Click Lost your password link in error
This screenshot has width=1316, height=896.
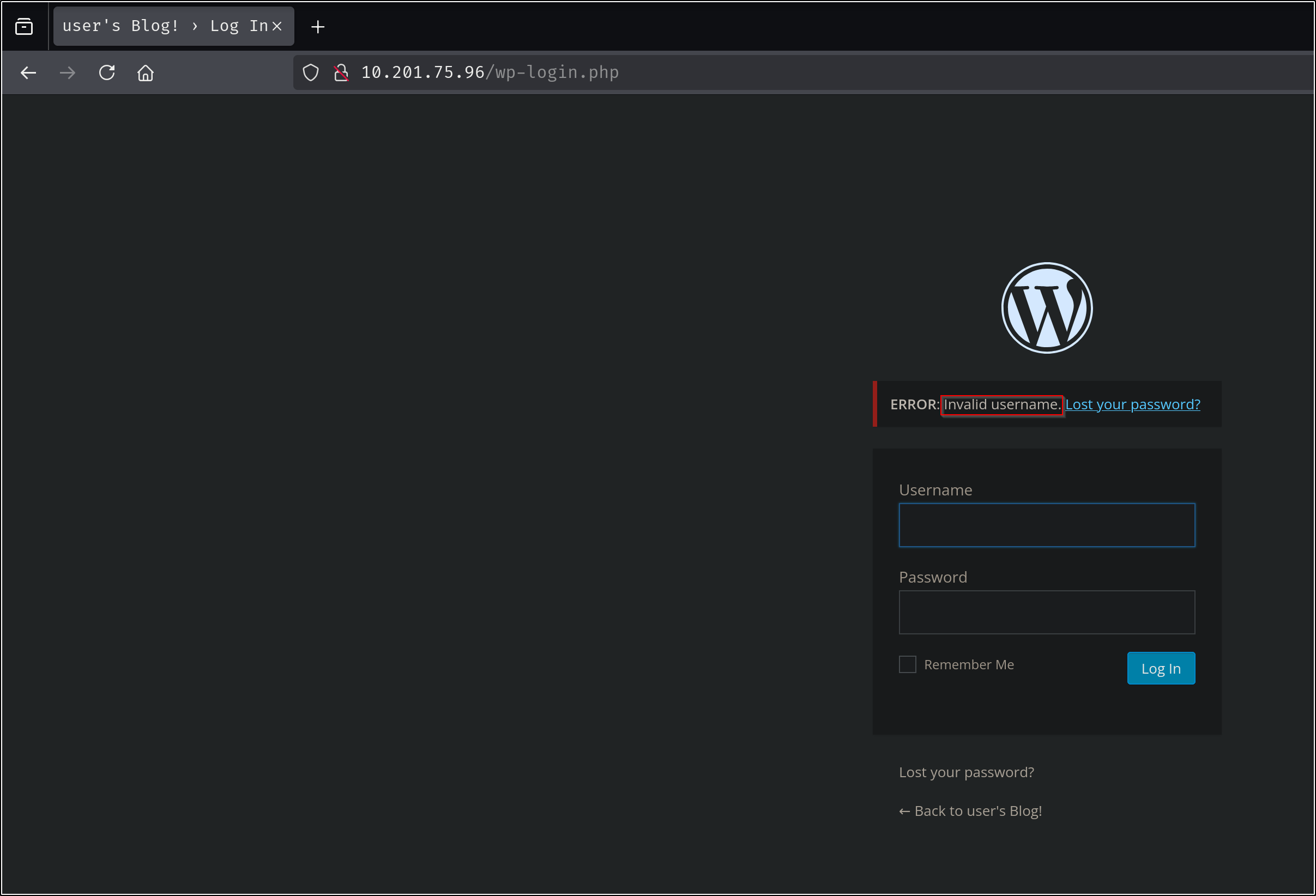point(1132,404)
